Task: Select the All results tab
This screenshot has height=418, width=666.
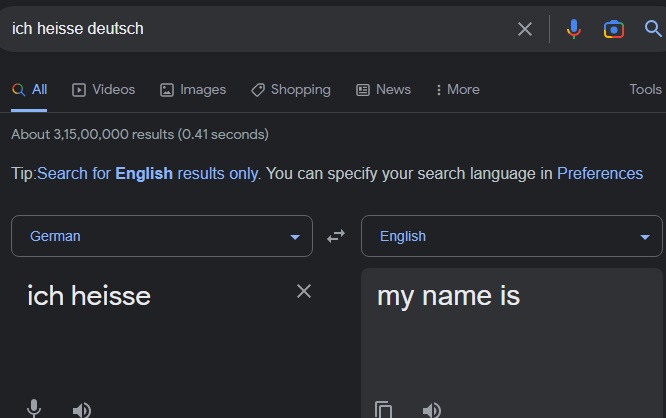Action: point(29,90)
